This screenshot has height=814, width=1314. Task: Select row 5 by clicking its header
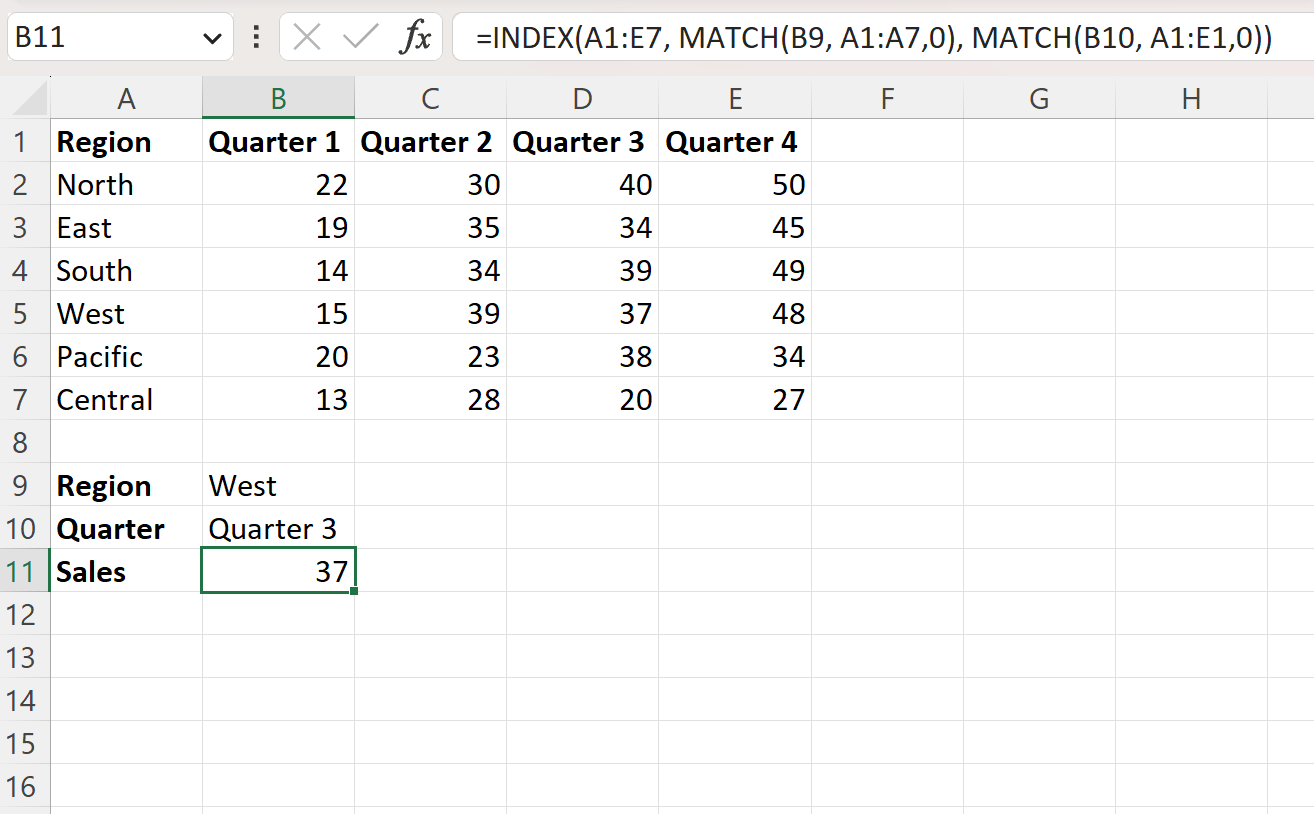coord(24,313)
